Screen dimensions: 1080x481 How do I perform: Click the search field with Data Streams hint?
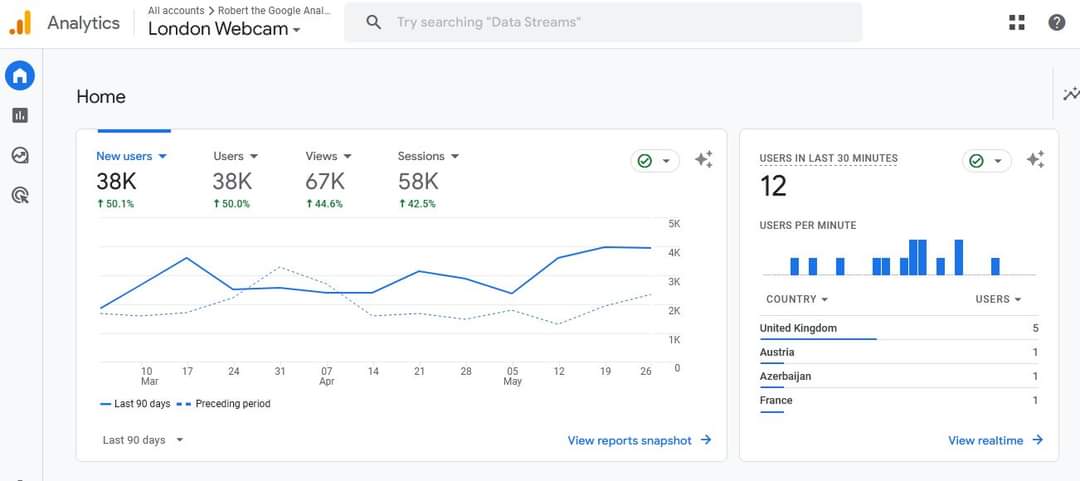pos(603,22)
